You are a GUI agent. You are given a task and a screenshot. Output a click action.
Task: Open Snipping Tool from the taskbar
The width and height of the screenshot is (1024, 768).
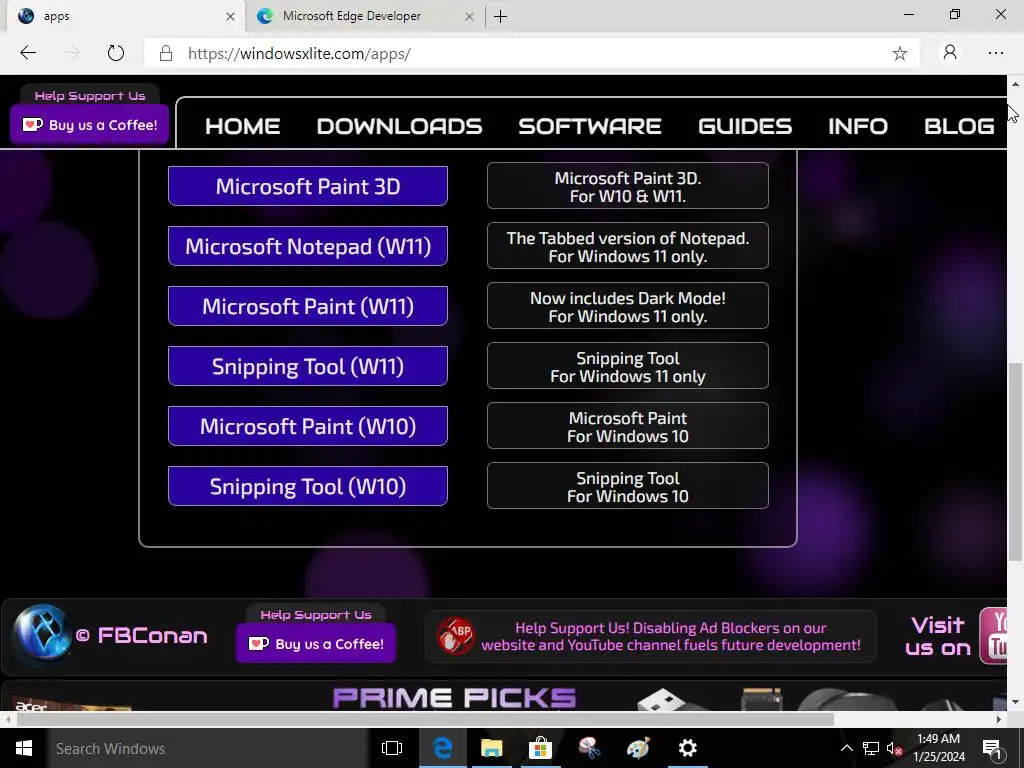pos(589,748)
